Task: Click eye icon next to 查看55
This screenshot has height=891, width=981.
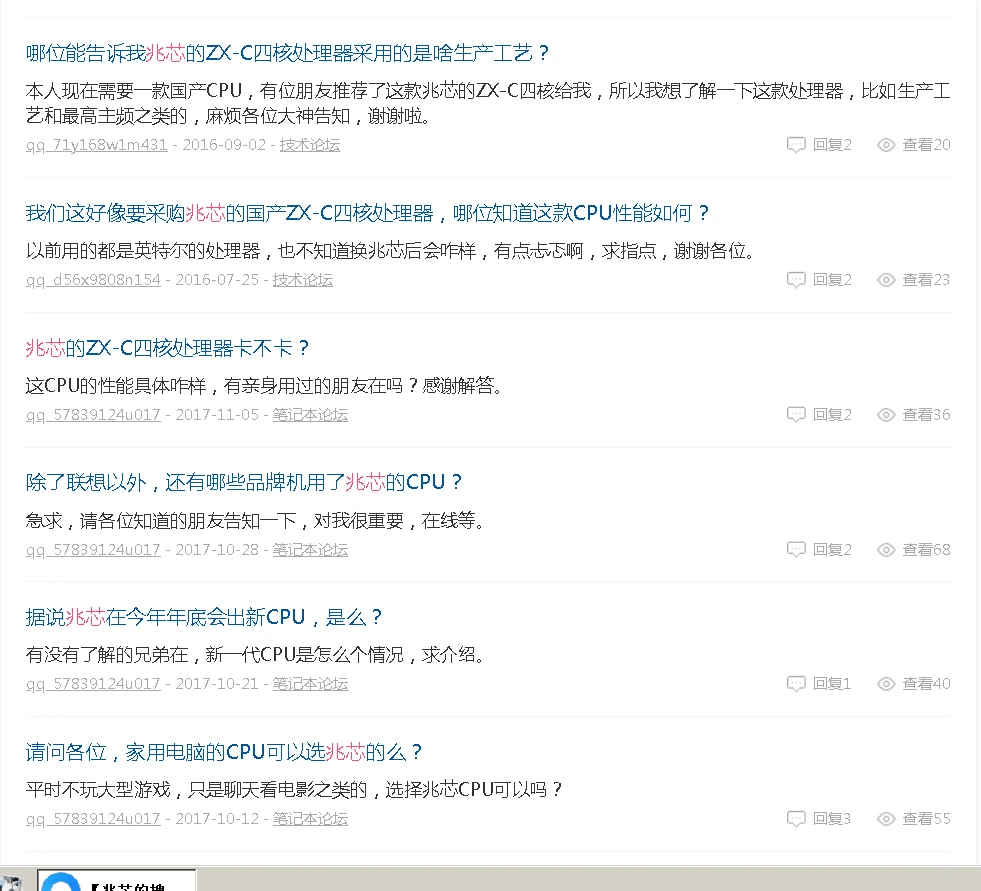Action: (886, 819)
